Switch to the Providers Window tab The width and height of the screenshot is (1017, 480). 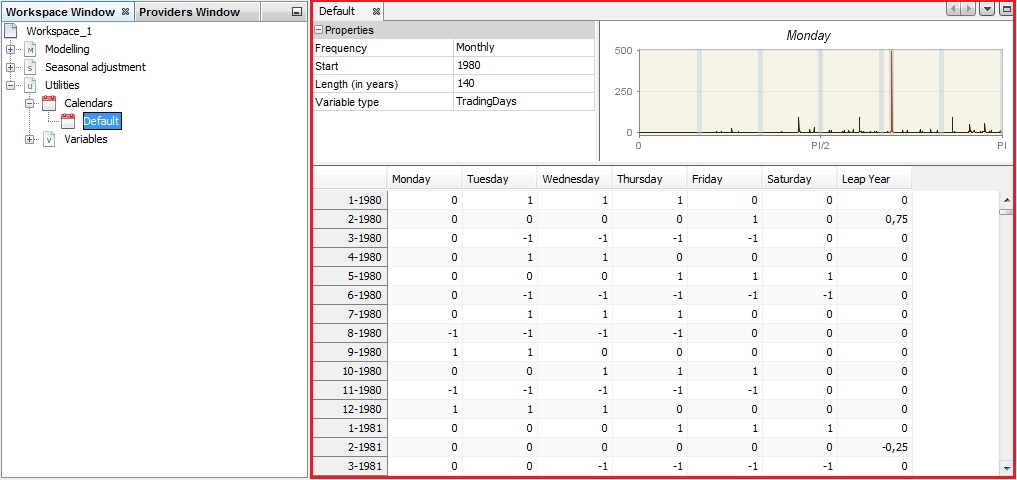pyautogui.click(x=189, y=12)
